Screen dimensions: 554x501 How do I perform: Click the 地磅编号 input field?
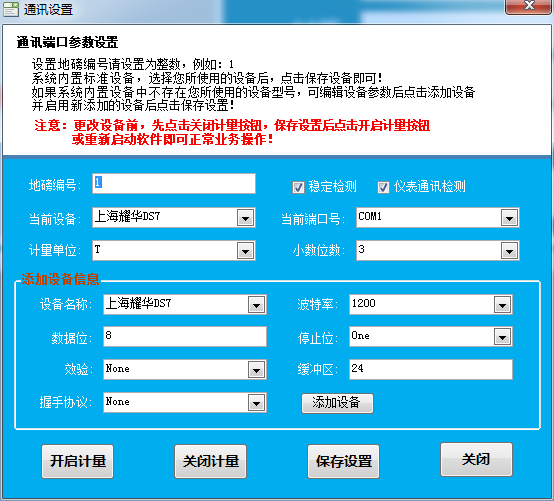174,184
